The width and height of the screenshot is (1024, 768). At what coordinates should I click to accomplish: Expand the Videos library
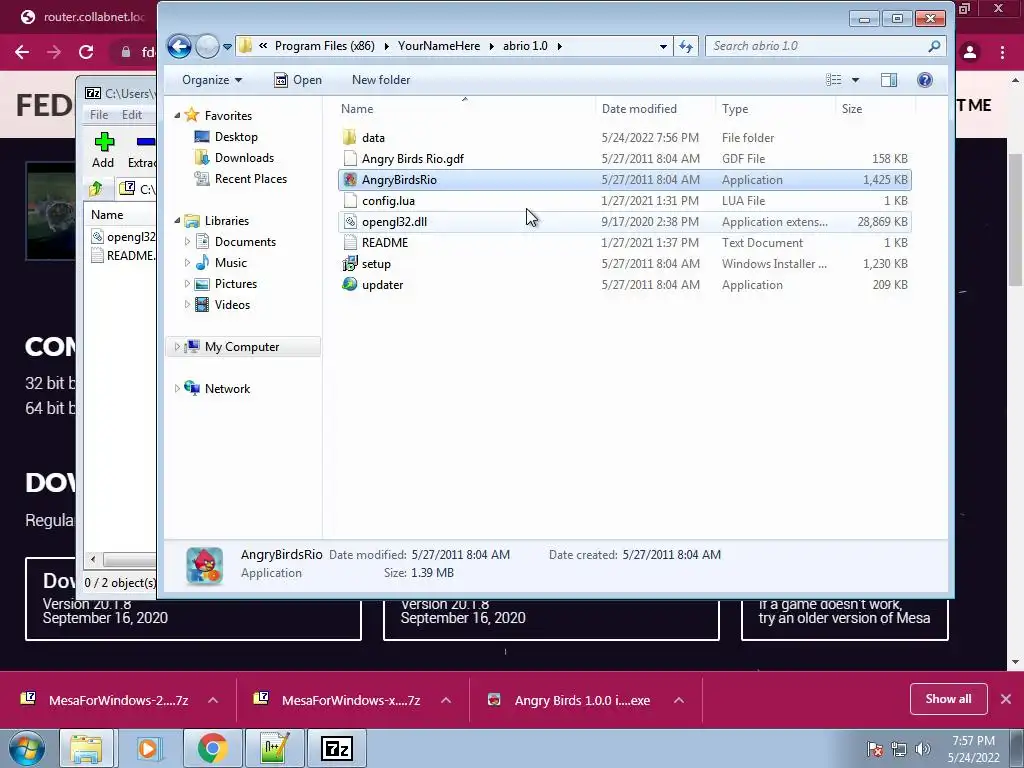pos(187,304)
